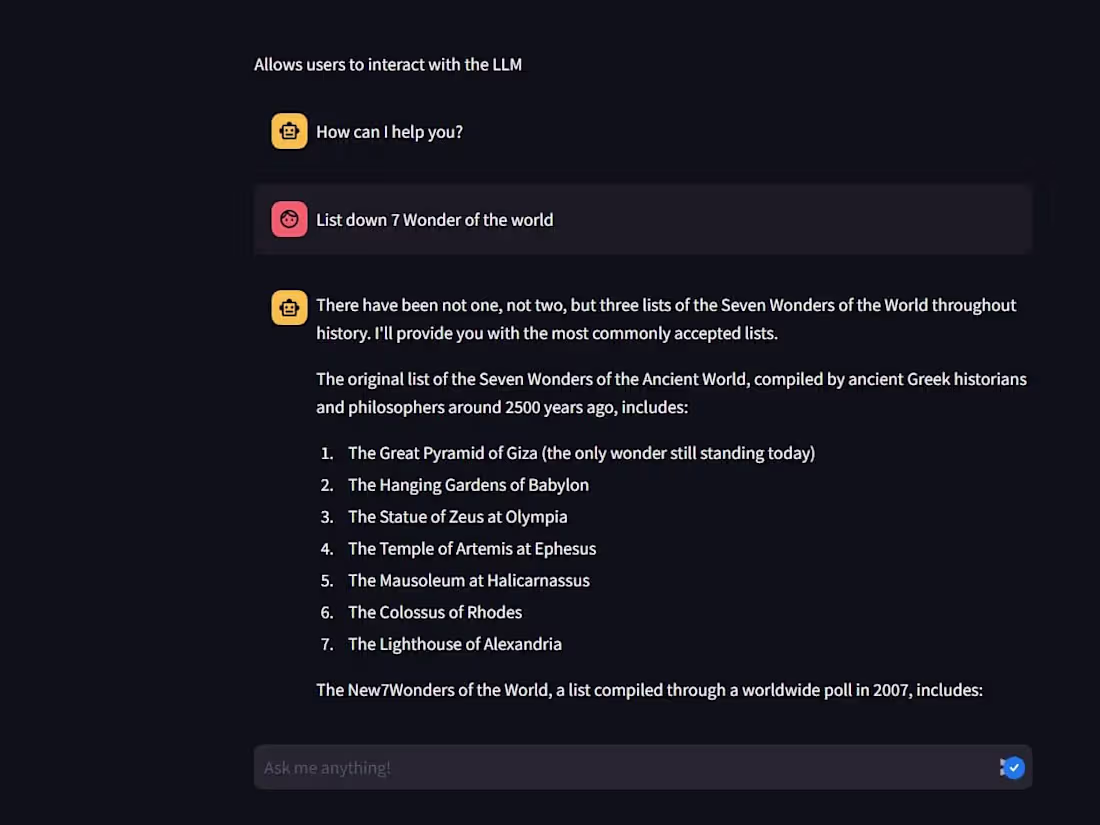Click the 'New7Wonders of the World' paragraph
The image size is (1100, 825).
click(x=649, y=690)
